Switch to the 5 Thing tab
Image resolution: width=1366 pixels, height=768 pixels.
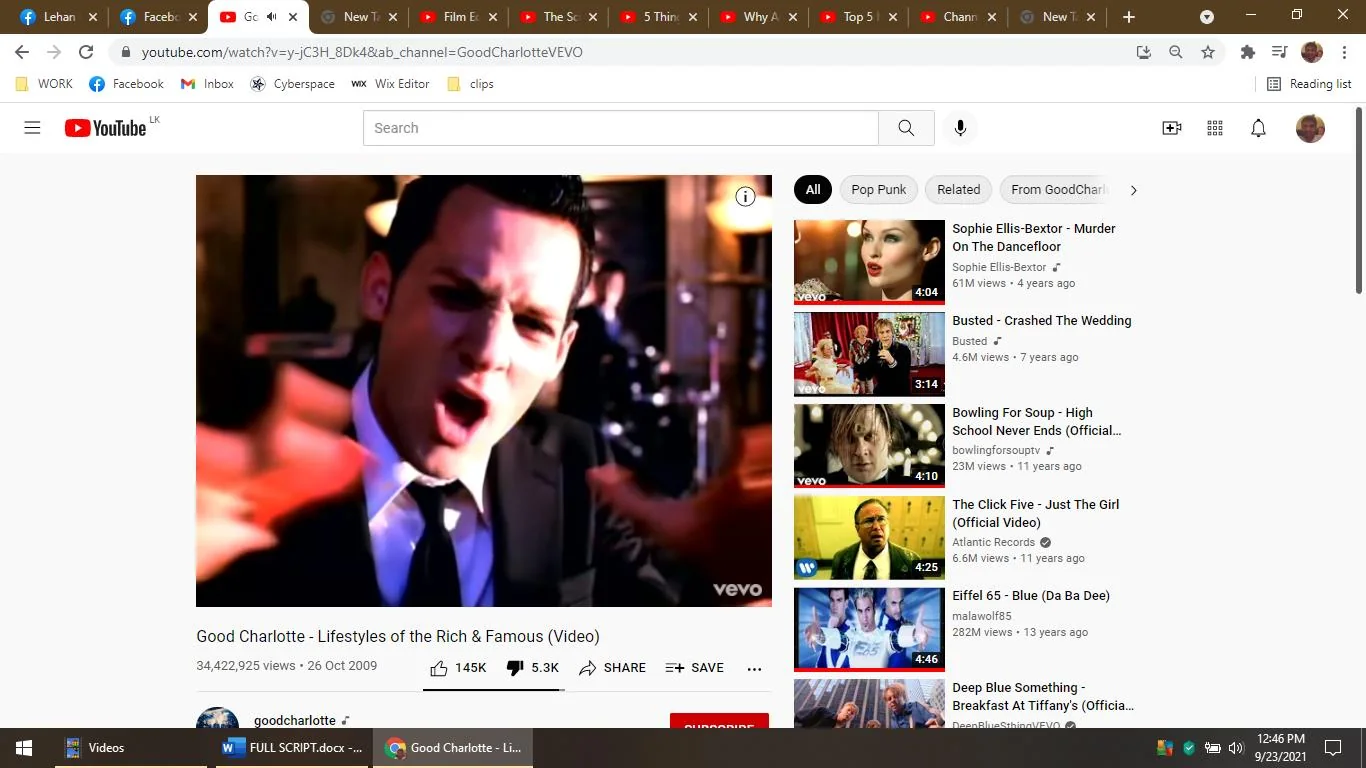pos(659,17)
